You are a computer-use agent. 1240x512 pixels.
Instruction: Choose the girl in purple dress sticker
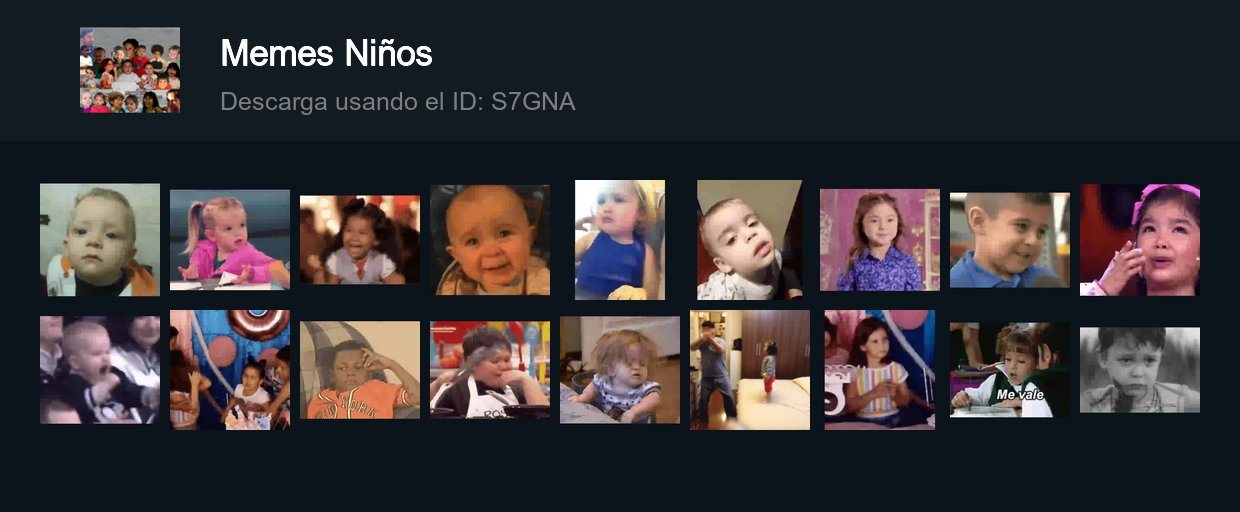(880, 240)
